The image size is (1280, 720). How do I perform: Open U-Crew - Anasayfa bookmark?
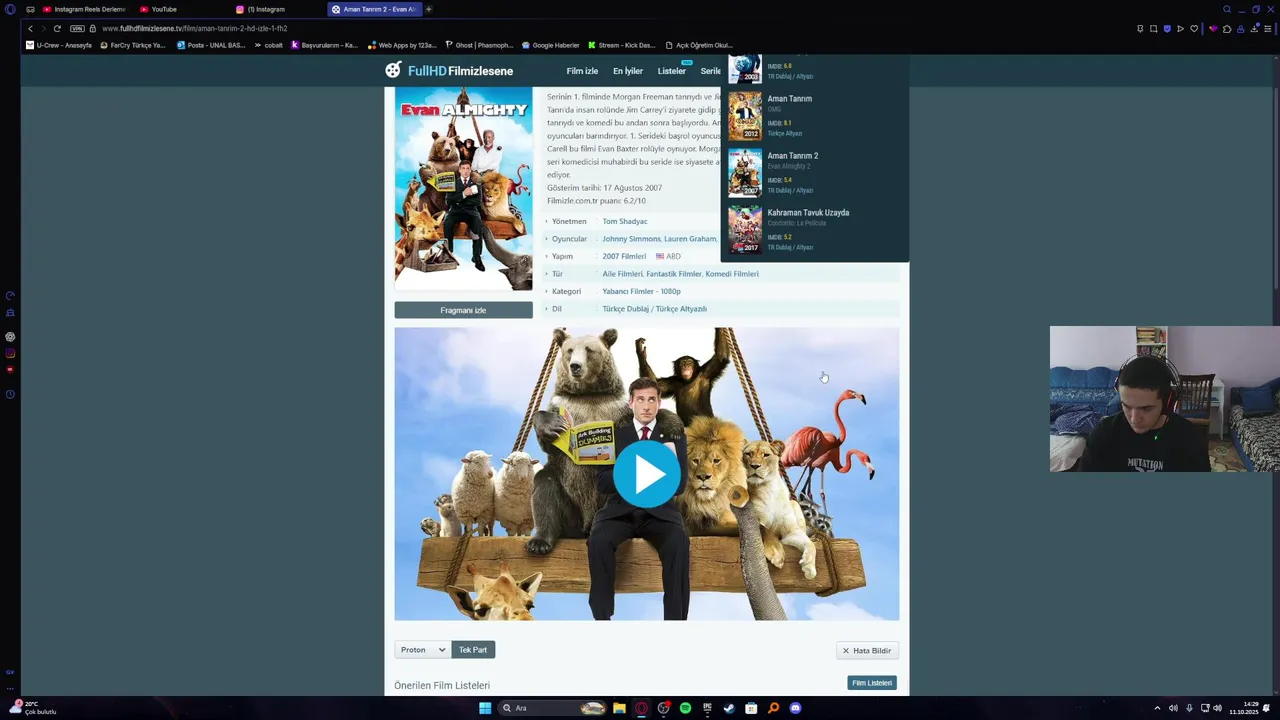tap(58, 45)
